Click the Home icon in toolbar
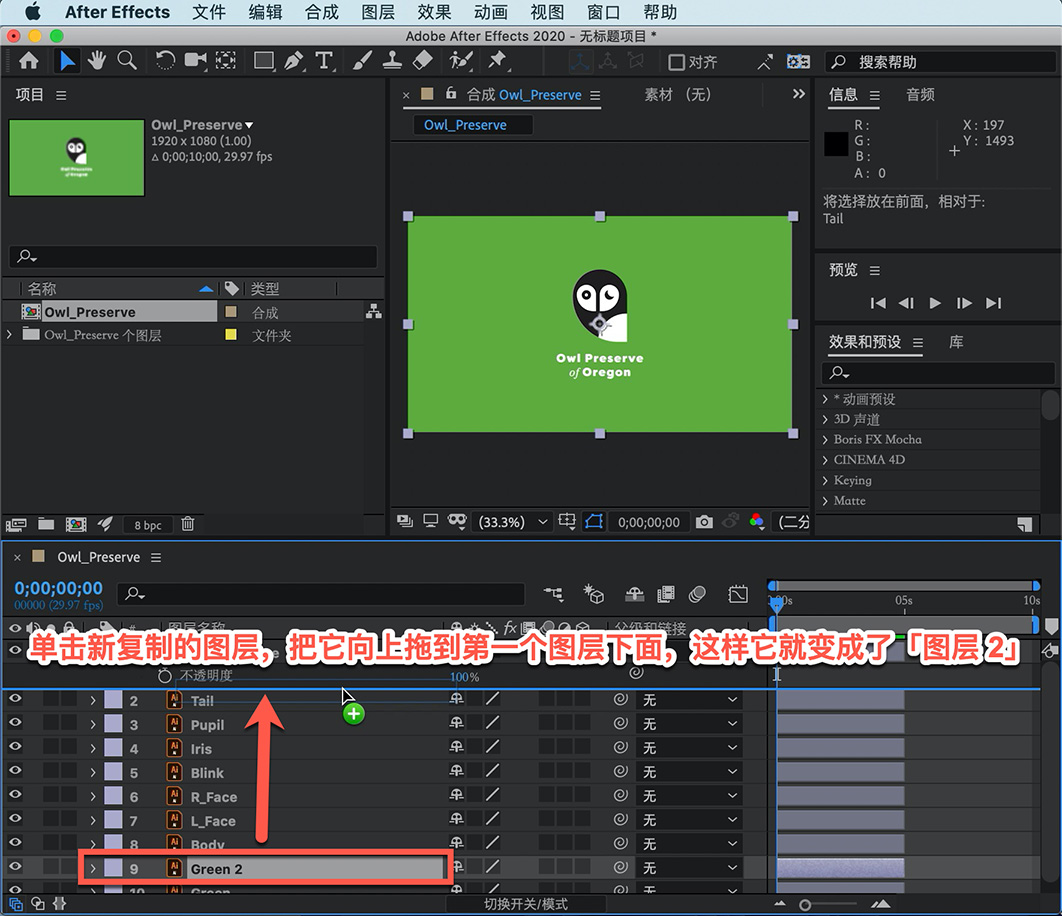This screenshot has height=916, width=1062. (x=28, y=61)
